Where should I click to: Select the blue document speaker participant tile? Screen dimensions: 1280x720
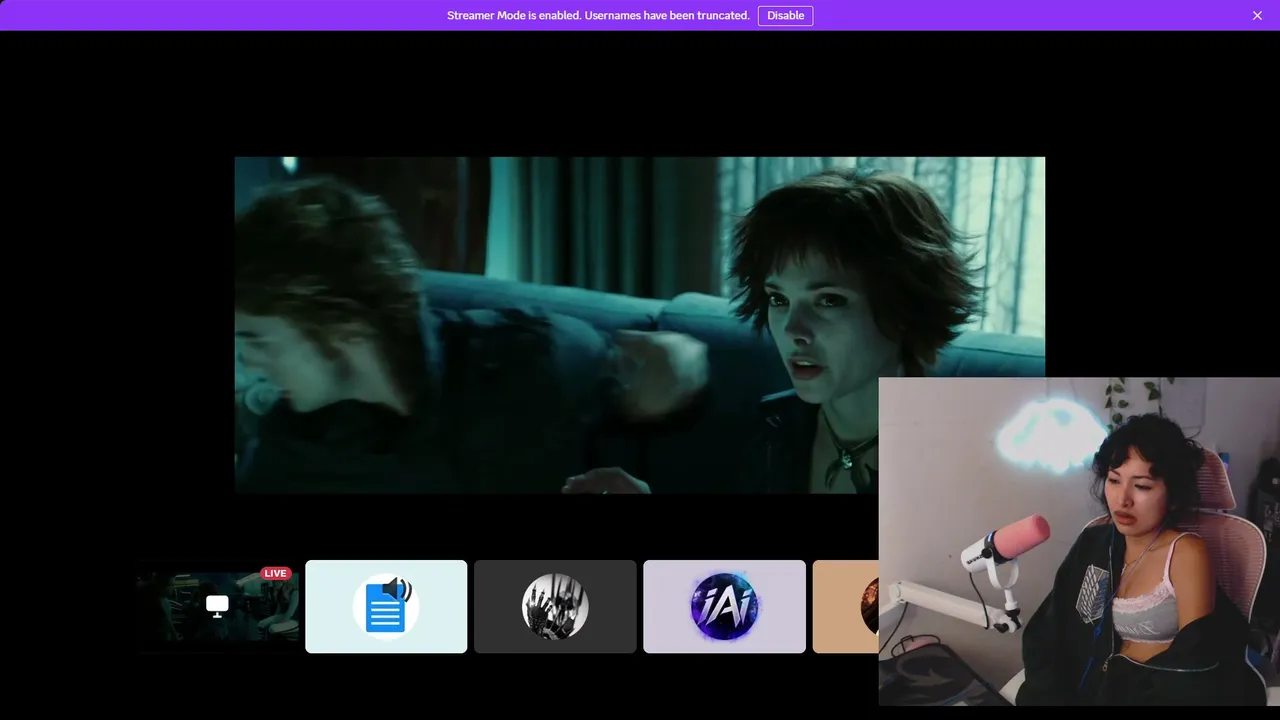point(386,607)
